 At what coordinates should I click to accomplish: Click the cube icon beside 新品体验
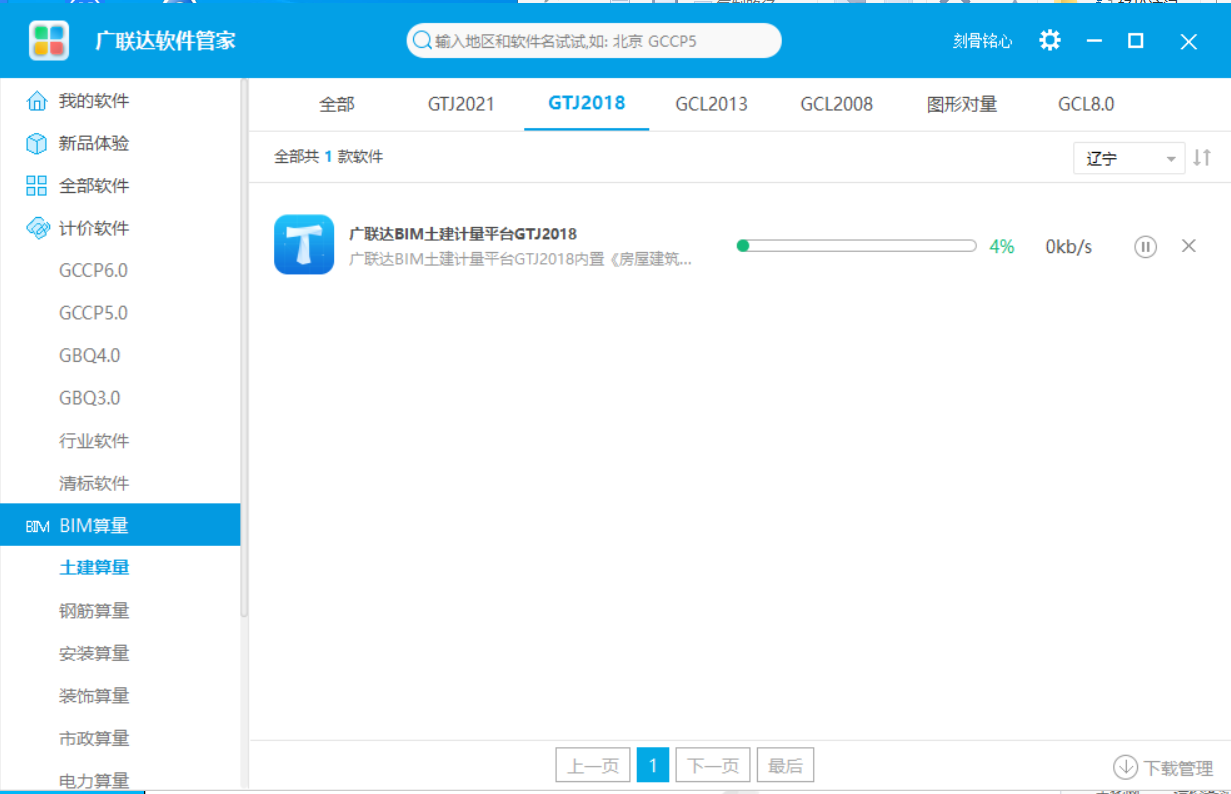[x=37, y=143]
